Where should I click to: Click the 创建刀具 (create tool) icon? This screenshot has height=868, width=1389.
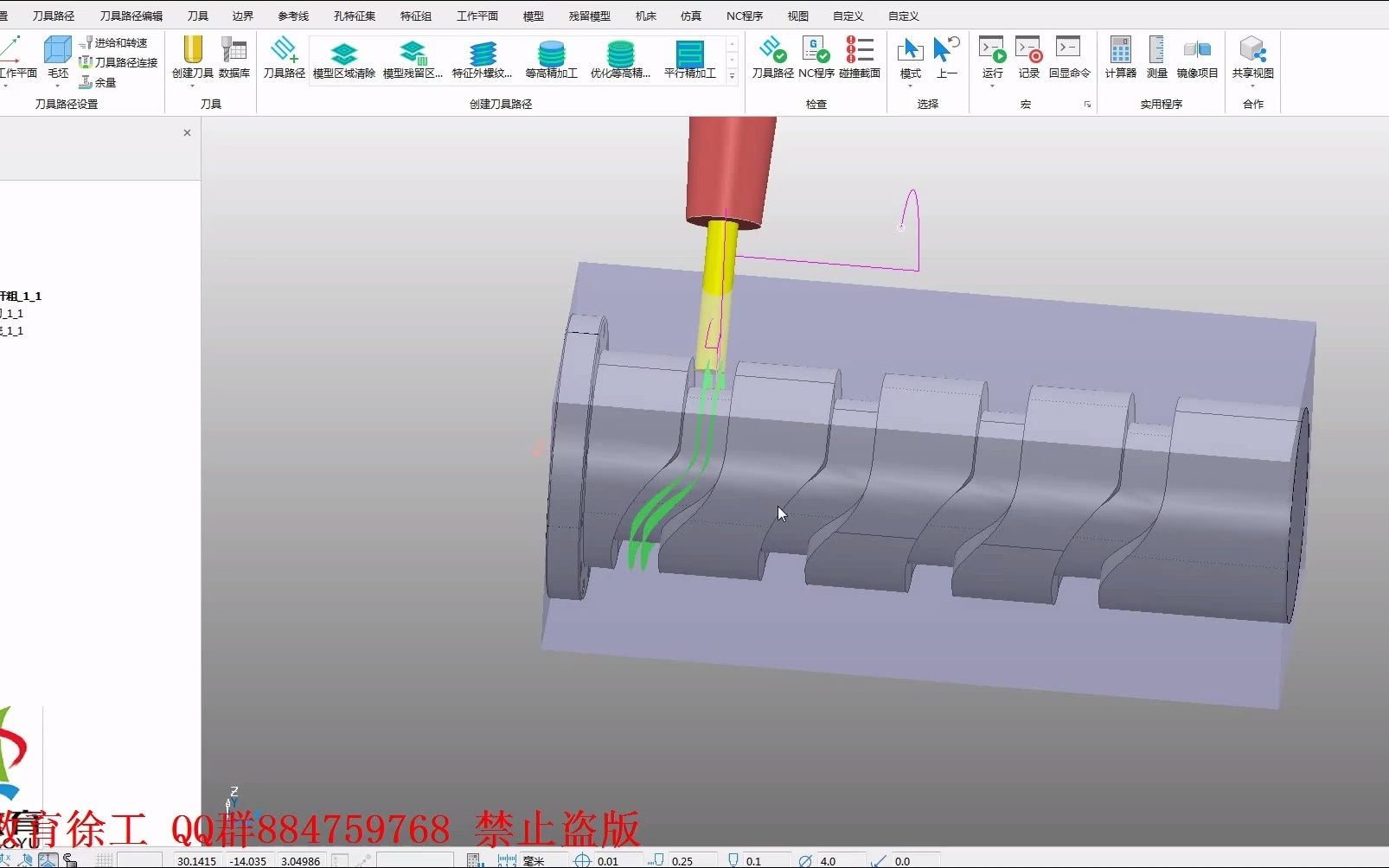(192, 57)
